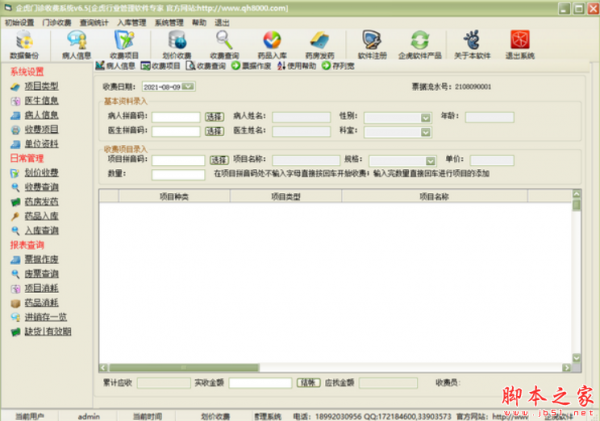Click the red 退出系统 toolbar icon
Image resolution: width=600 pixels, height=421 pixels.
click(x=520, y=45)
